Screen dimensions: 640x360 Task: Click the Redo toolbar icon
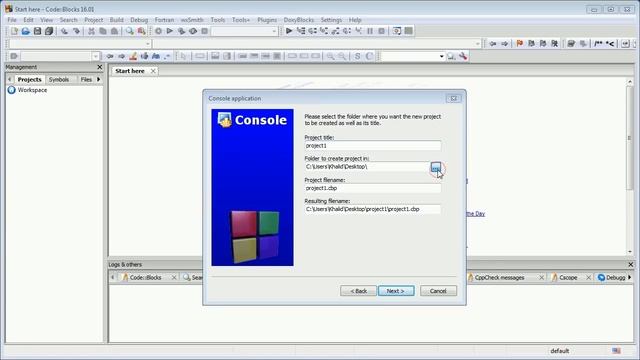pyautogui.click(x=76, y=31)
